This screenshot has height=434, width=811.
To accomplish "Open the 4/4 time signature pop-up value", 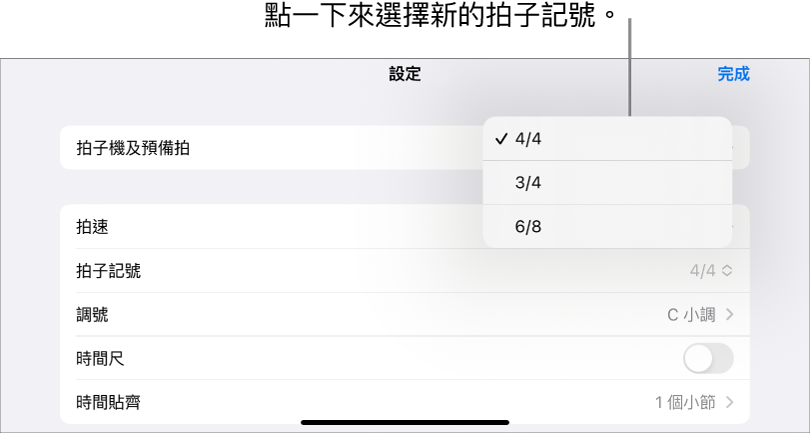I will (x=703, y=270).
